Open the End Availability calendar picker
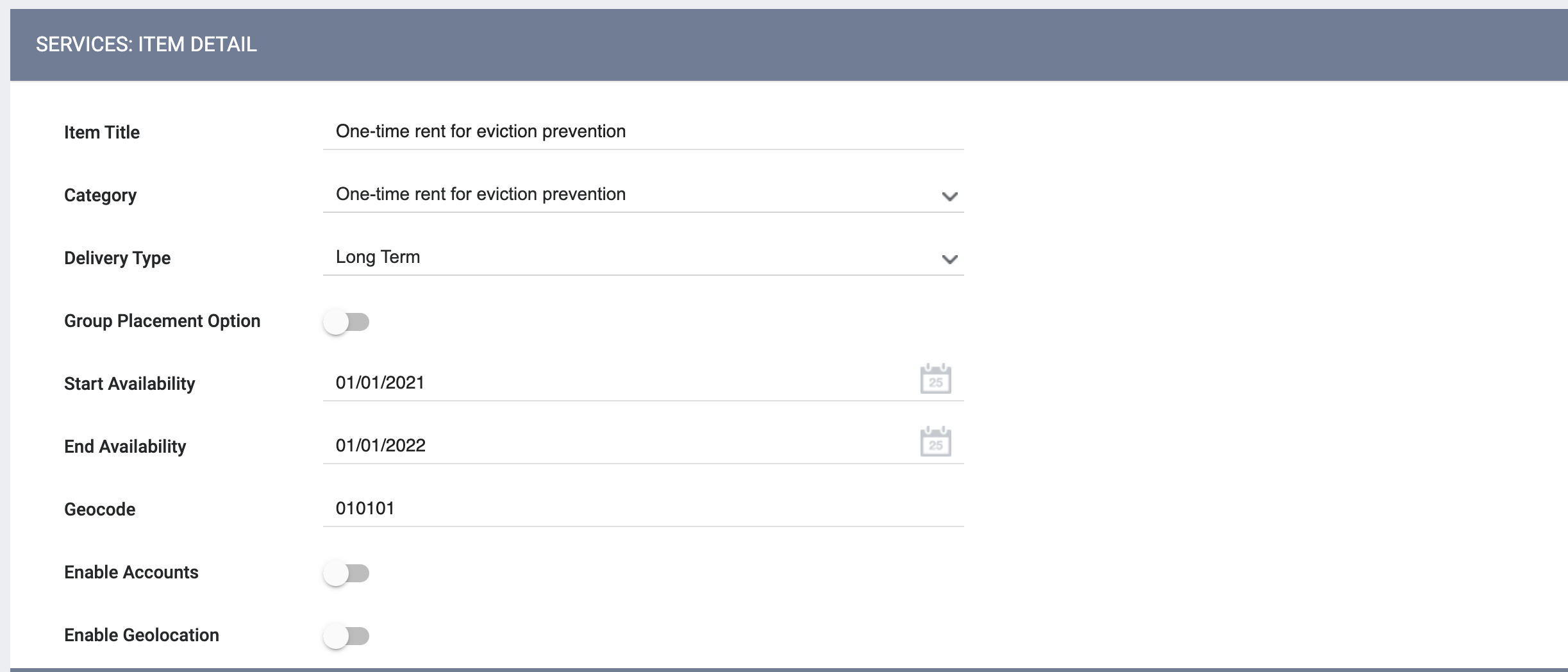 [935, 442]
